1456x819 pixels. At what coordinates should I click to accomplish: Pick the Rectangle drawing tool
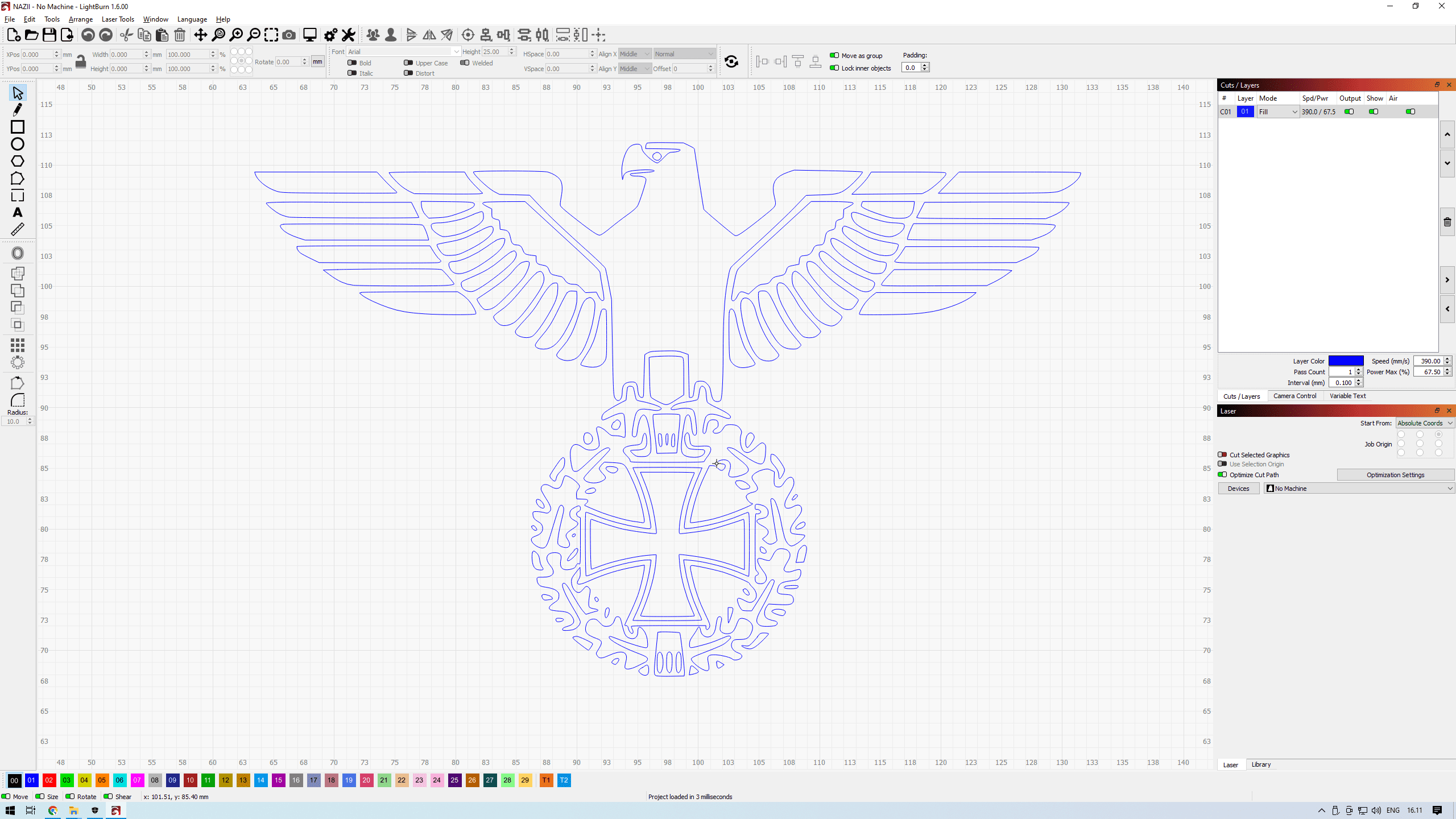pos(18,127)
